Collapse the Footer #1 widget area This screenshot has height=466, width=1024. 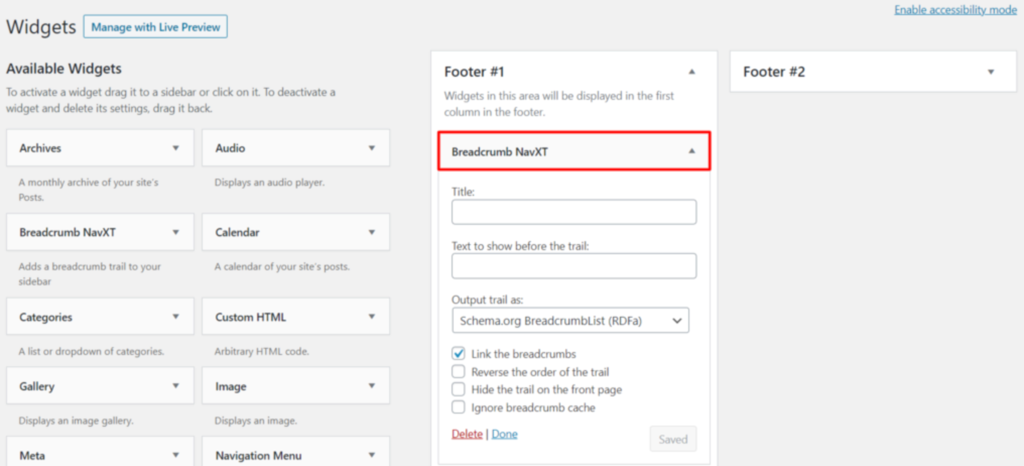pos(691,72)
